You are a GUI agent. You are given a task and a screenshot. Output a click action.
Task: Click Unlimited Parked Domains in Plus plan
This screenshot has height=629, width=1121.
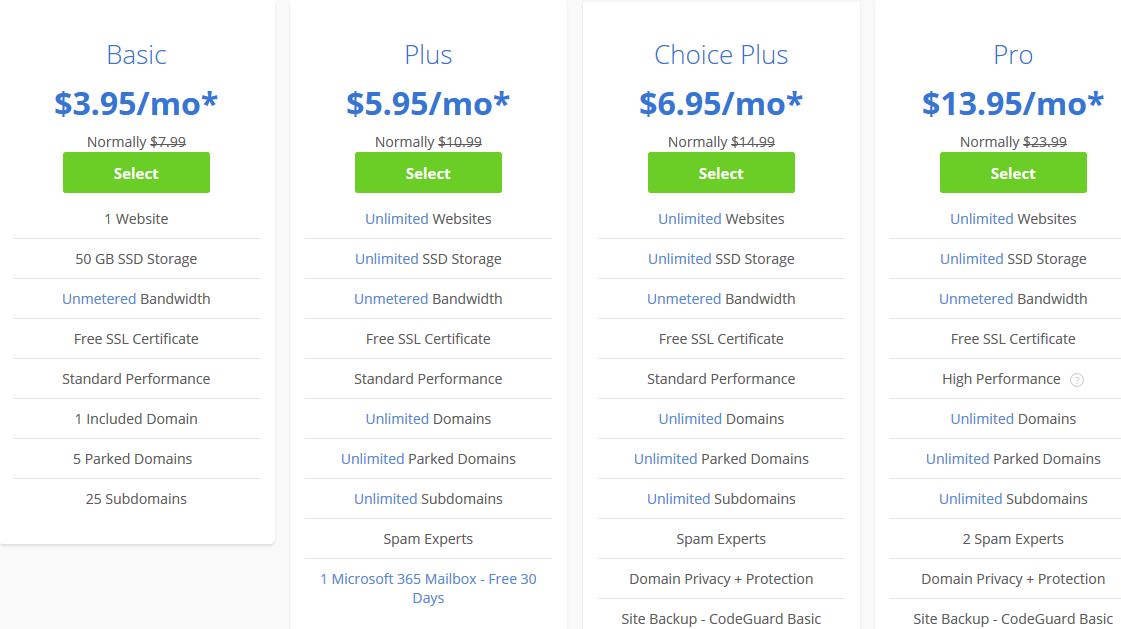click(428, 459)
